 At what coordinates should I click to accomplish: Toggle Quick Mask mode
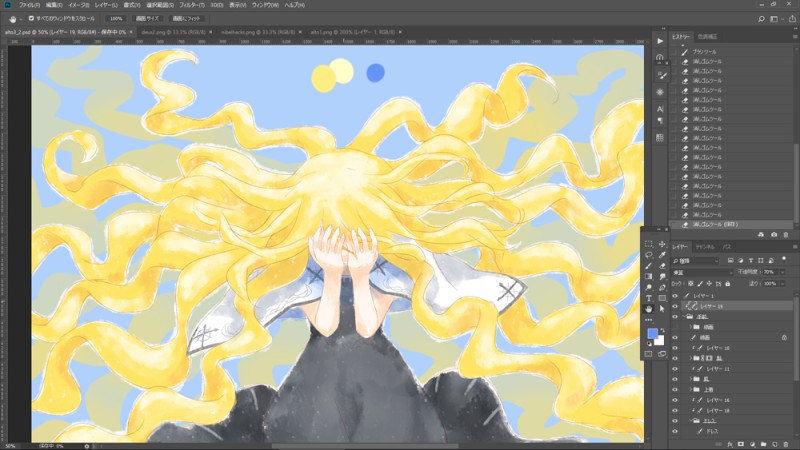648,354
